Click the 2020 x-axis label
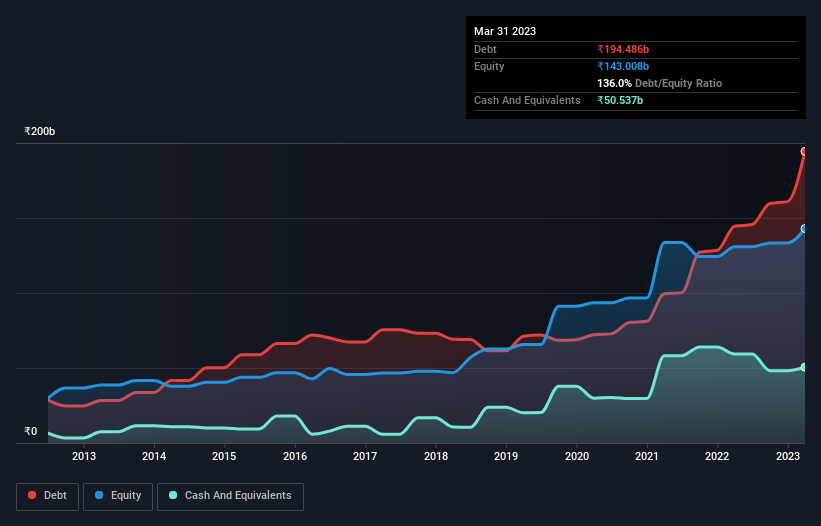 [576, 456]
